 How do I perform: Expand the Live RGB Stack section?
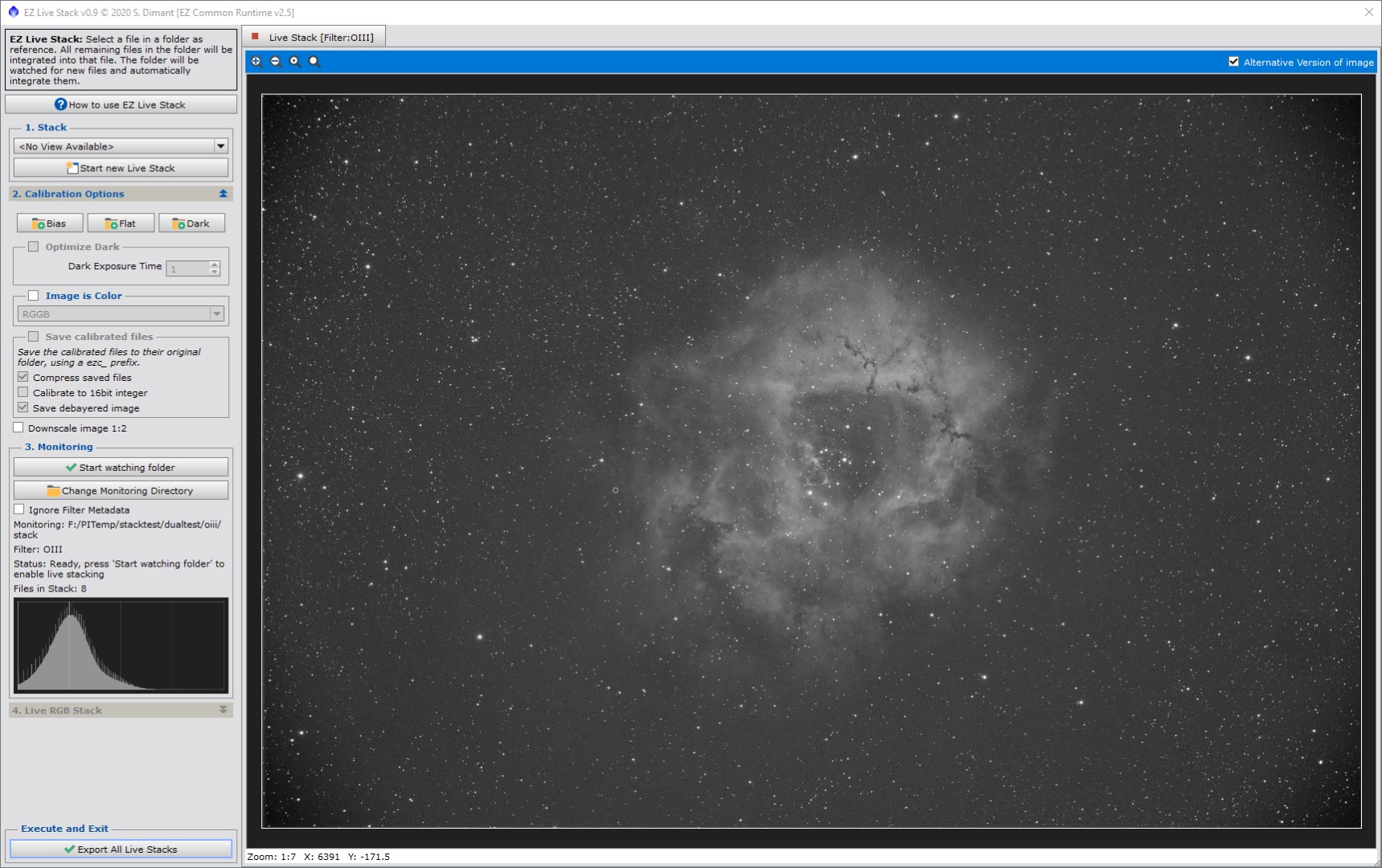click(x=223, y=710)
